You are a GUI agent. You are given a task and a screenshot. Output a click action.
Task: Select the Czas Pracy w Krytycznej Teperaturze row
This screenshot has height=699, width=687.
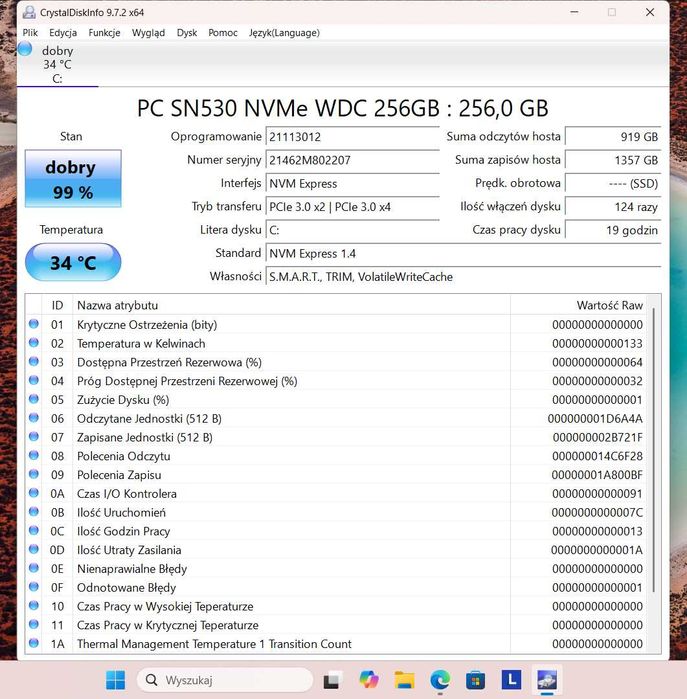click(x=336, y=625)
